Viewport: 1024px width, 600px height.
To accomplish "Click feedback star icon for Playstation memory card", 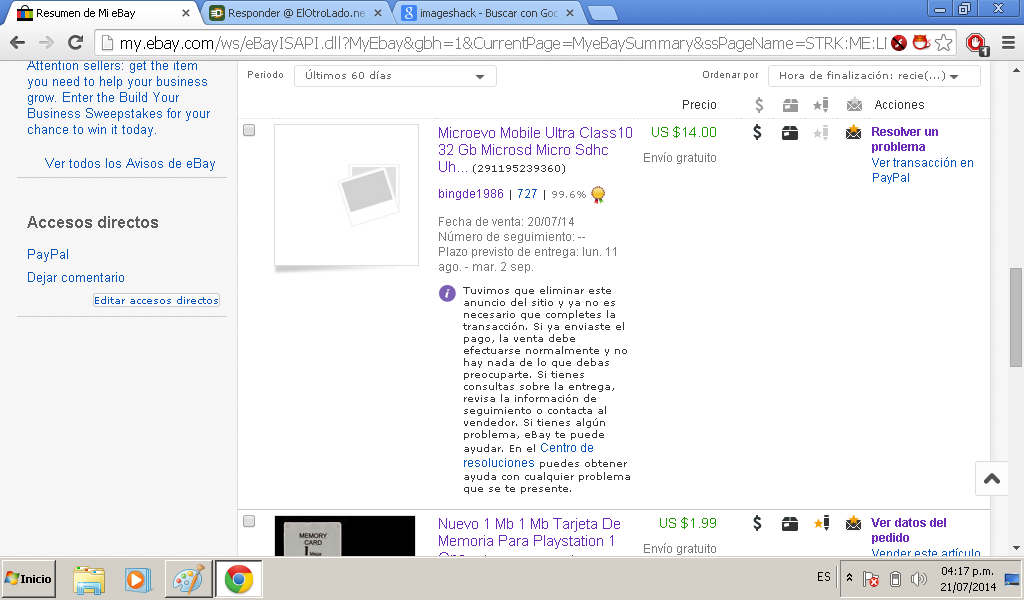I will coord(821,523).
